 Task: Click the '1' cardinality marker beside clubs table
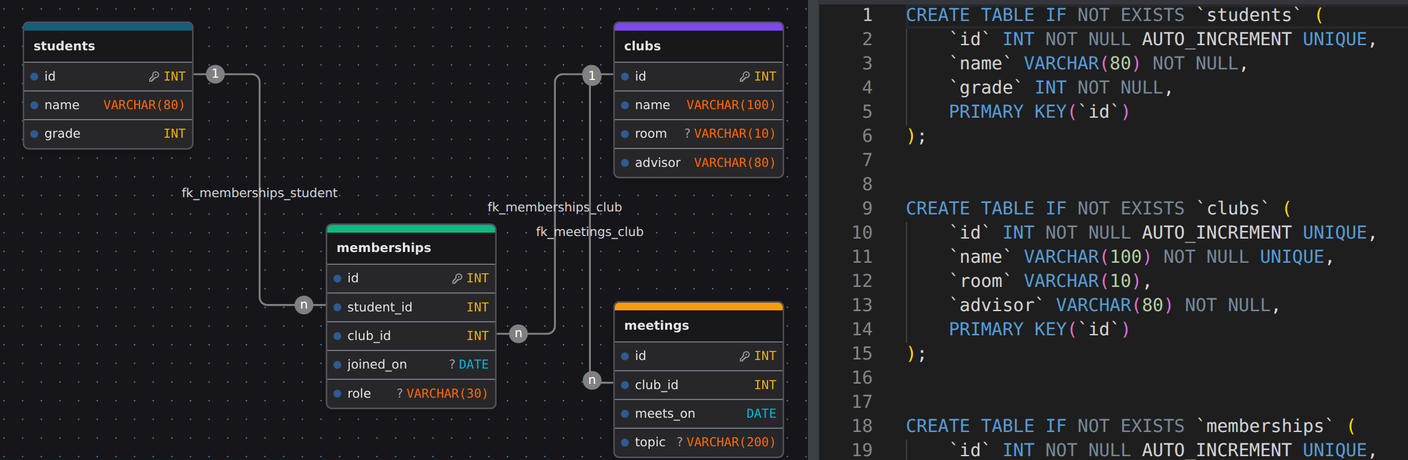click(592, 75)
